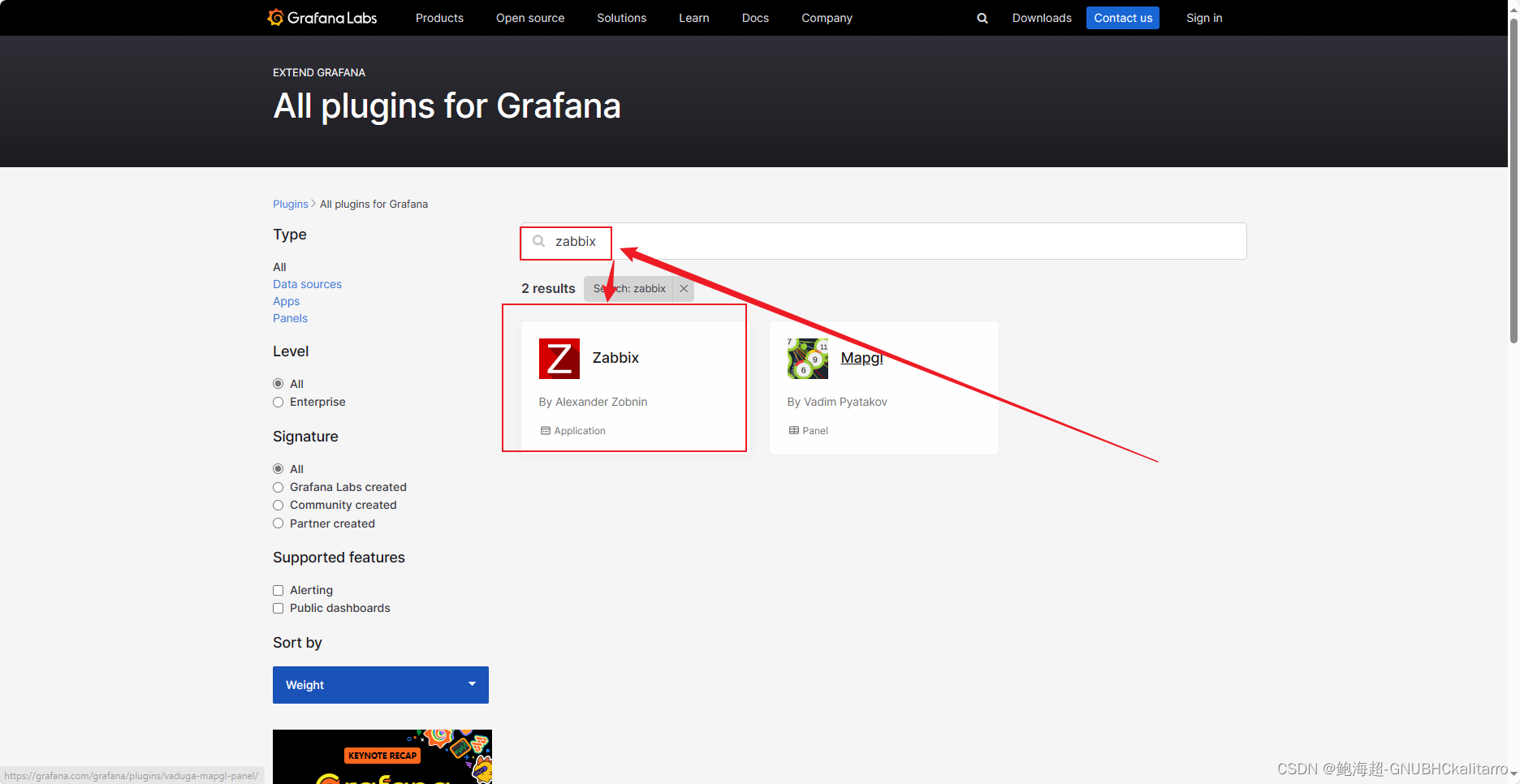The image size is (1520, 784).
Task: Open the Solutions menu
Action: point(622,18)
